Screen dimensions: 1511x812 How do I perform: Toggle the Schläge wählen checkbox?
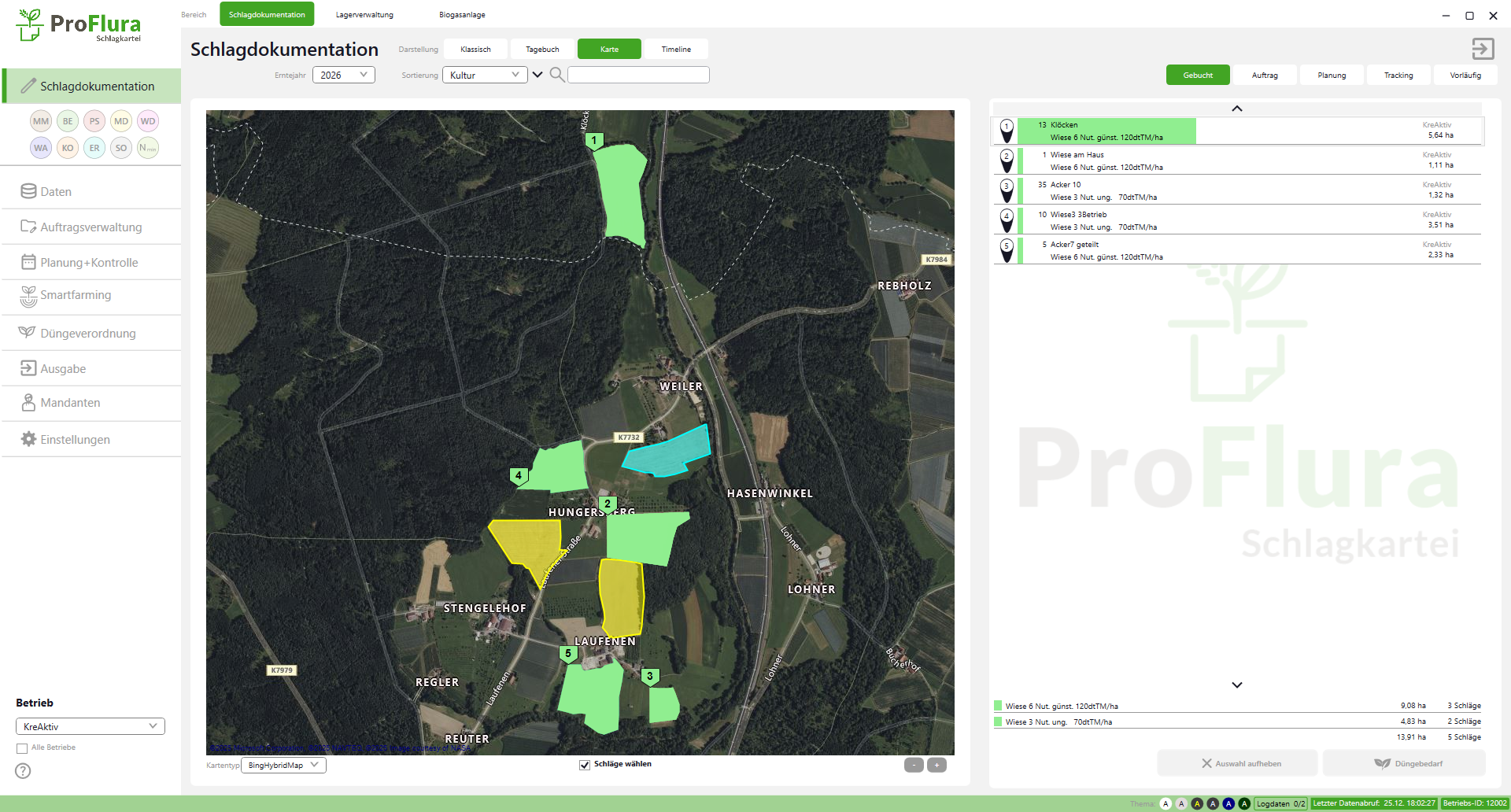[x=585, y=765]
